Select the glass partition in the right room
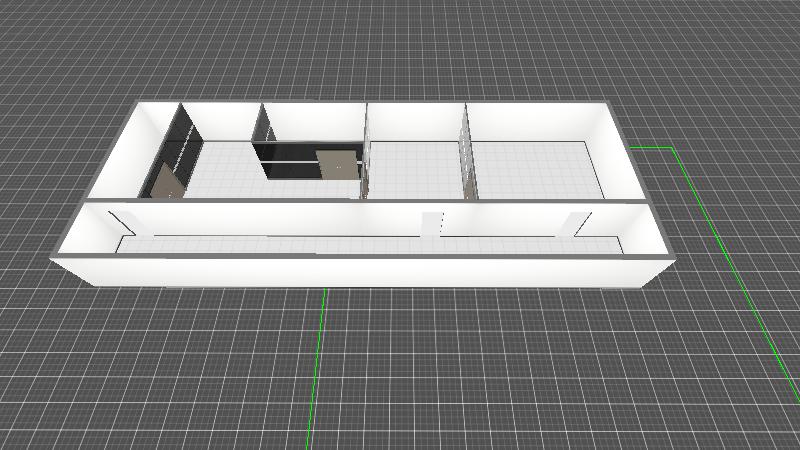 (467, 158)
